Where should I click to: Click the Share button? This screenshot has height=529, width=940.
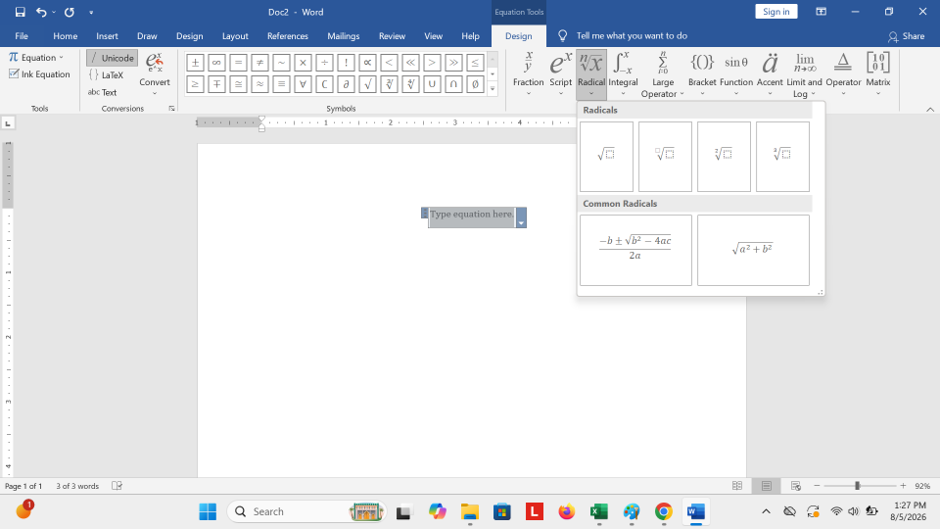click(906, 36)
